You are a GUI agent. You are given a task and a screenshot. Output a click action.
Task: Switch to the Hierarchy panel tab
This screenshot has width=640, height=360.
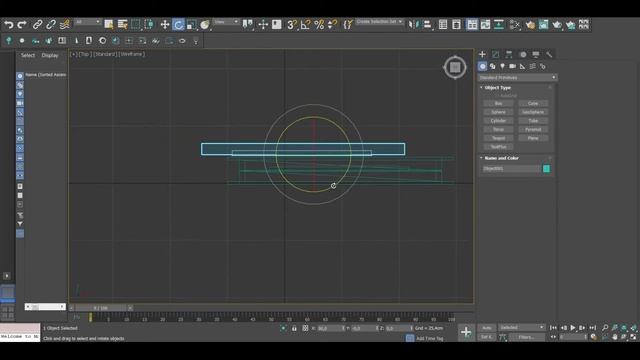click(x=509, y=54)
